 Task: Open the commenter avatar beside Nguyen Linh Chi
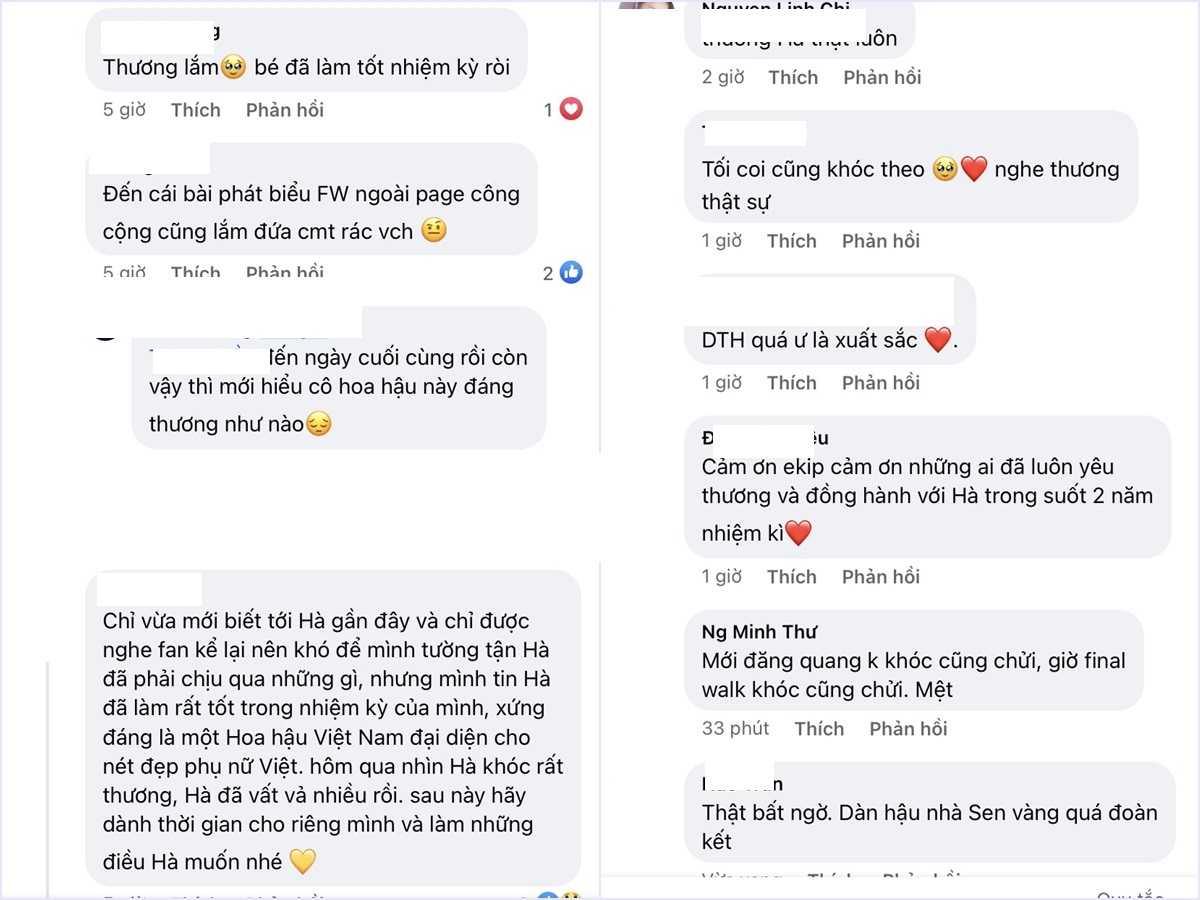click(646, 5)
